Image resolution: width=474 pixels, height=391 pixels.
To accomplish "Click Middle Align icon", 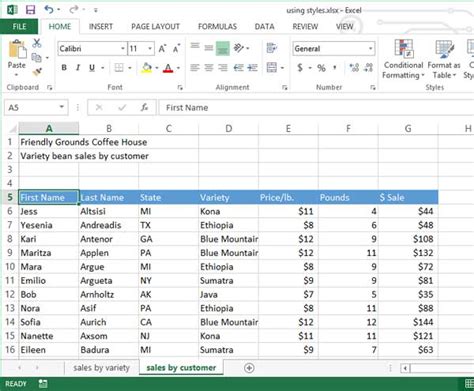I will [209, 48].
